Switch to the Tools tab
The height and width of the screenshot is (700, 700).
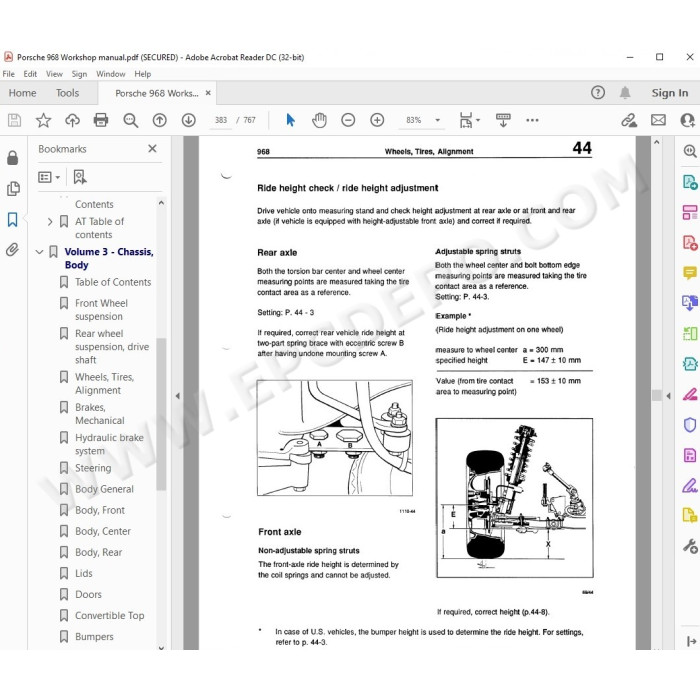[x=67, y=93]
